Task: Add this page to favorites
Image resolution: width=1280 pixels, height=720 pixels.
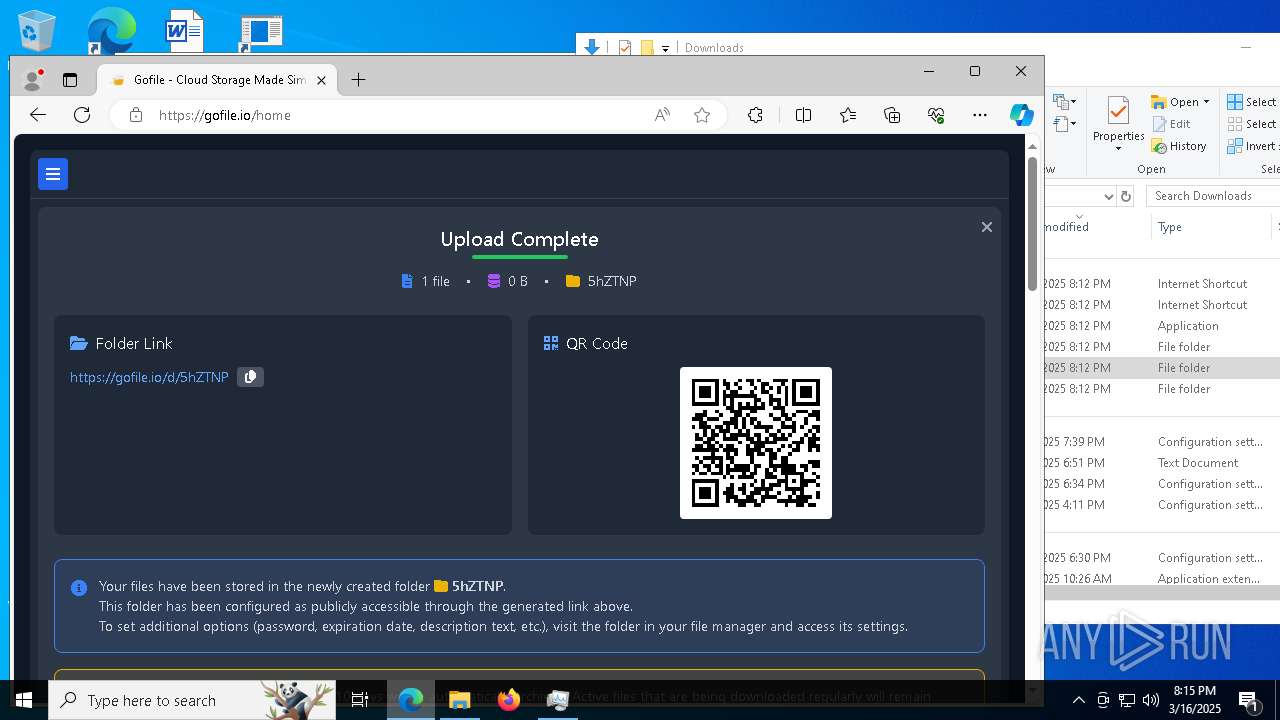Action: [x=702, y=115]
